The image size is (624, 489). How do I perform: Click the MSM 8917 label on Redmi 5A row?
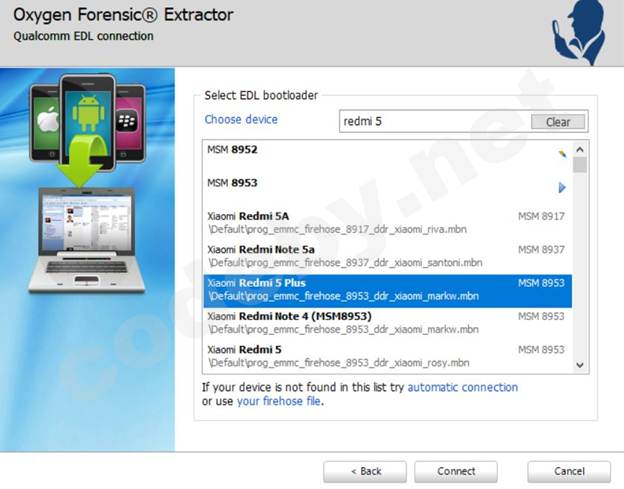[x=541, y=216]
